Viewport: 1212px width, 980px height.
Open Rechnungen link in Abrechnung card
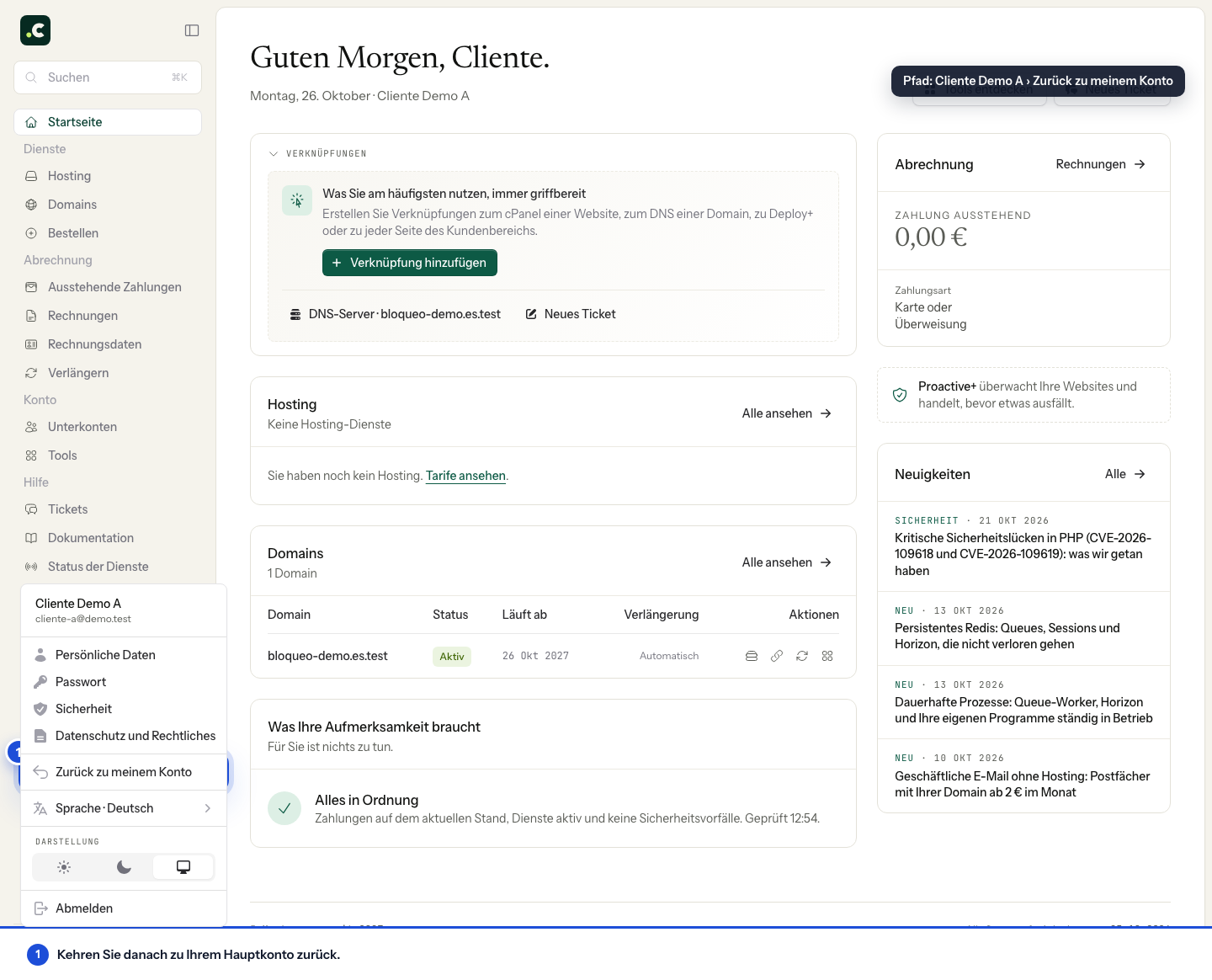point(1101,164)
